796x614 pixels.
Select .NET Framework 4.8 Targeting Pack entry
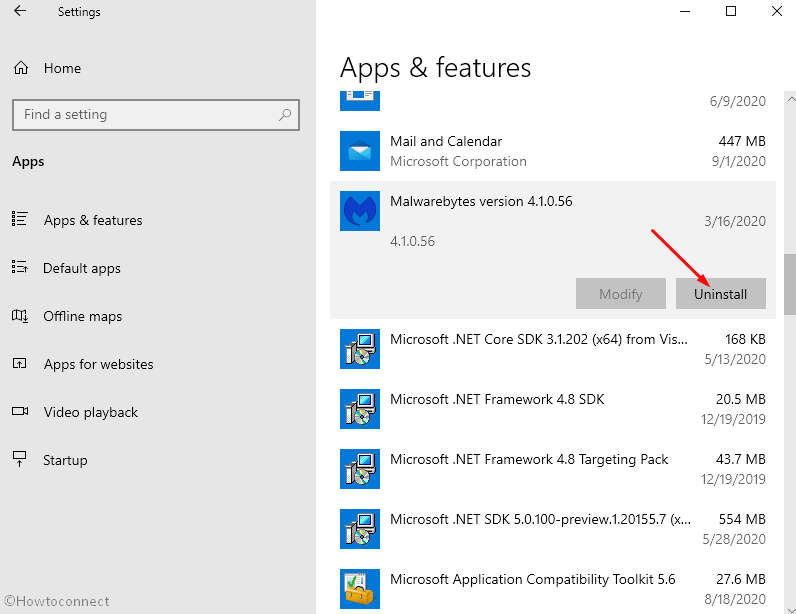pos(553,469)
